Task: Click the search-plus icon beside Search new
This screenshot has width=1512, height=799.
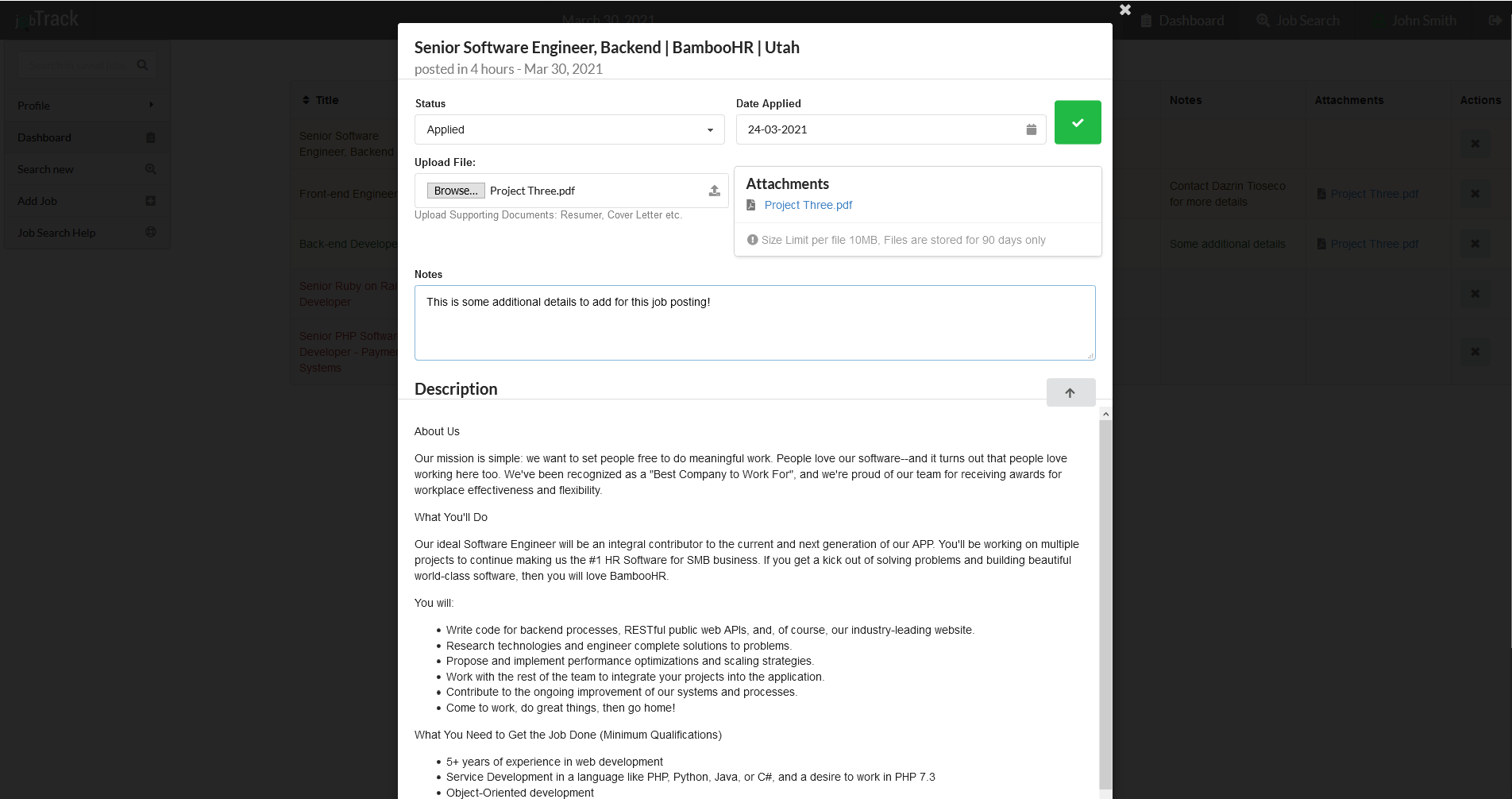Action: [151, 169]
